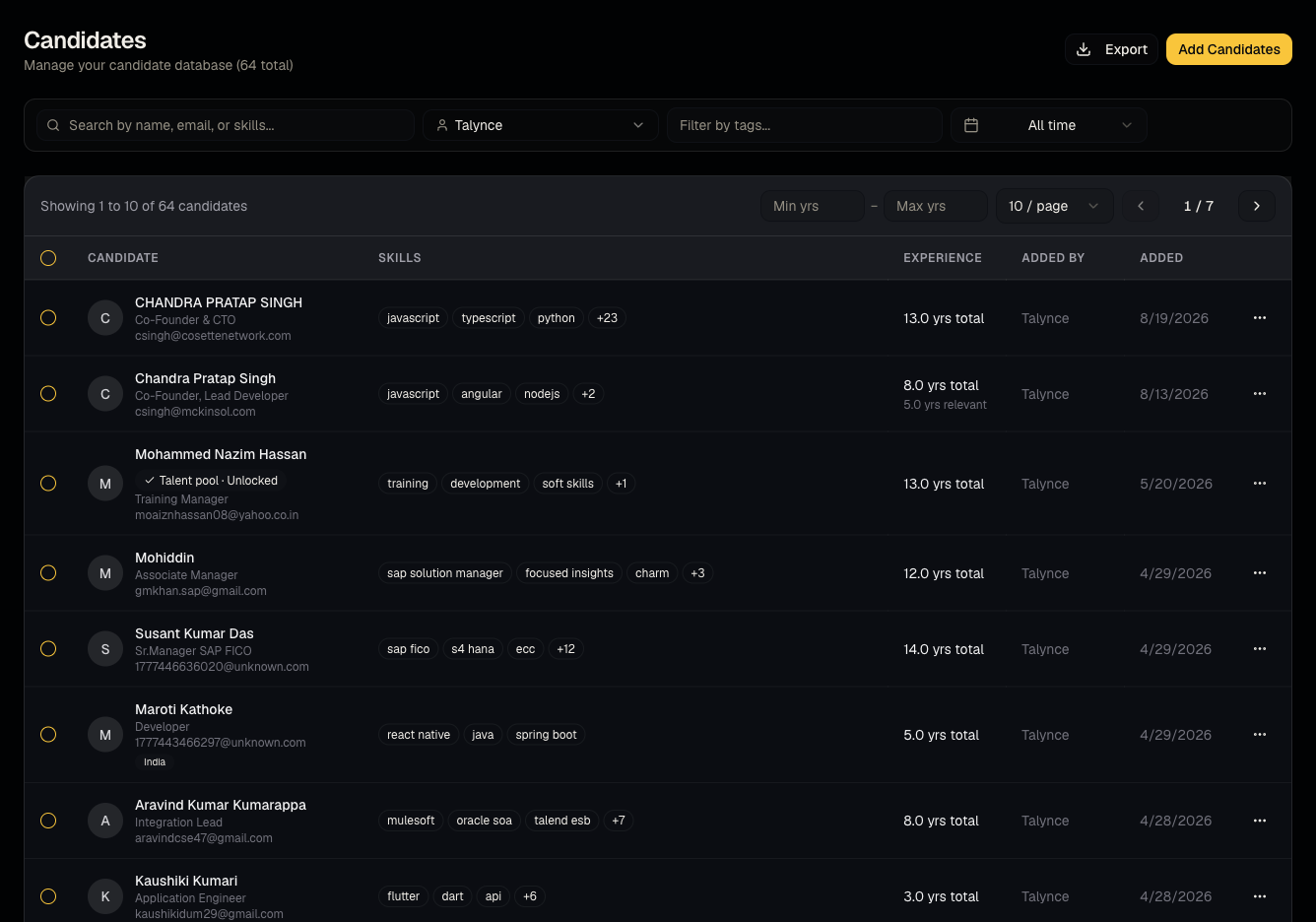Click the react native skill tag
The height and width of the screenshot is (922, 1316).
(x=419, y=735)
